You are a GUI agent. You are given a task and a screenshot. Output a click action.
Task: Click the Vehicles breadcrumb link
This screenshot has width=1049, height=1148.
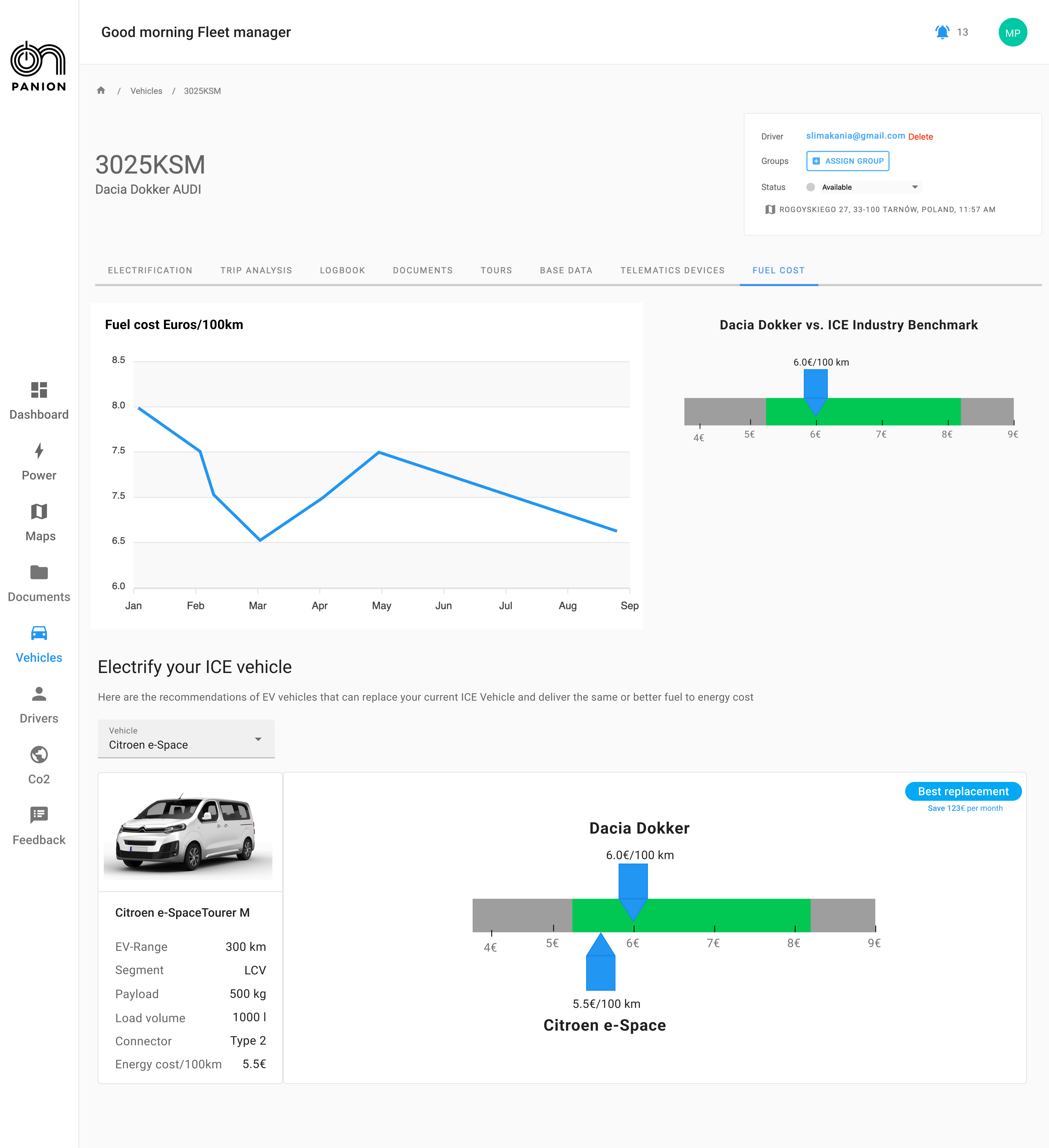pos(146,90)
